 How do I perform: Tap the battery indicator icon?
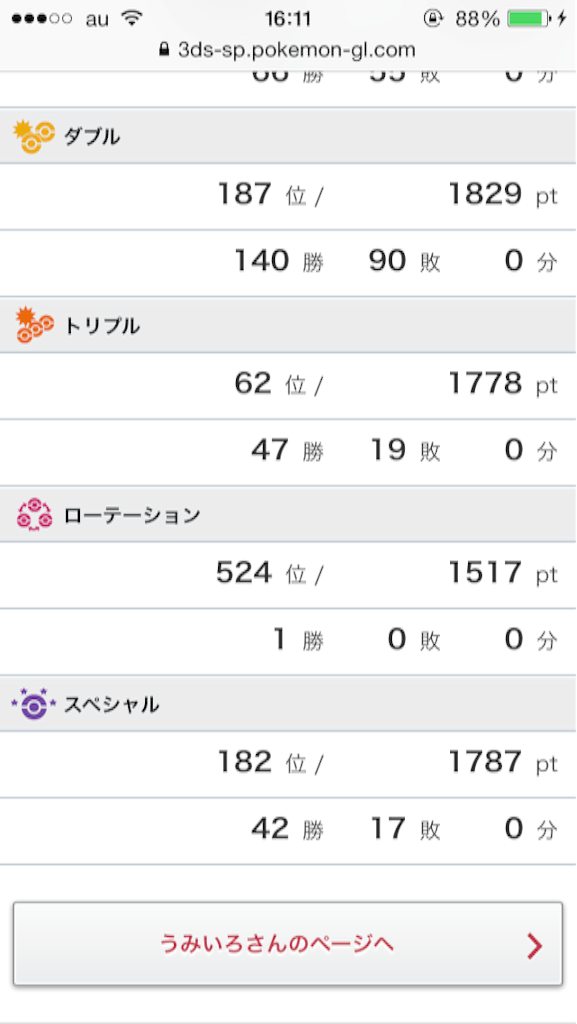point(529,19)
